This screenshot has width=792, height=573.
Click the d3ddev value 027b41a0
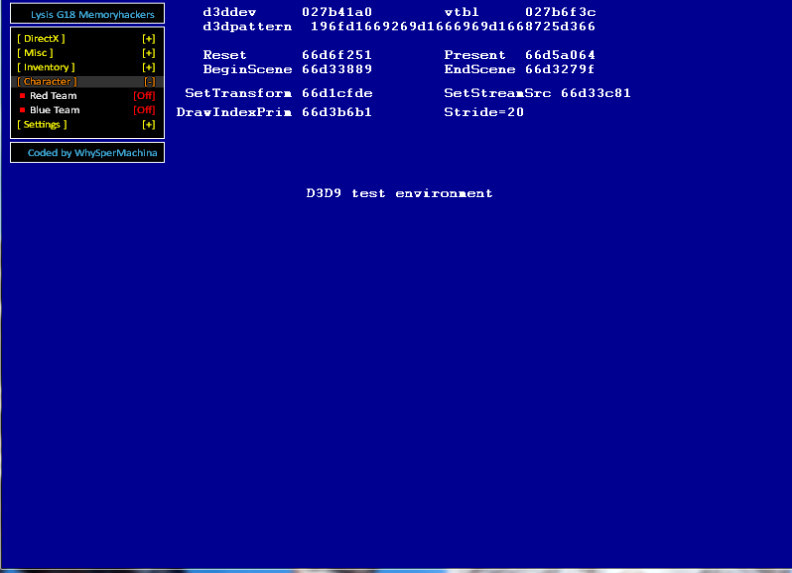(x=337, y=12)
